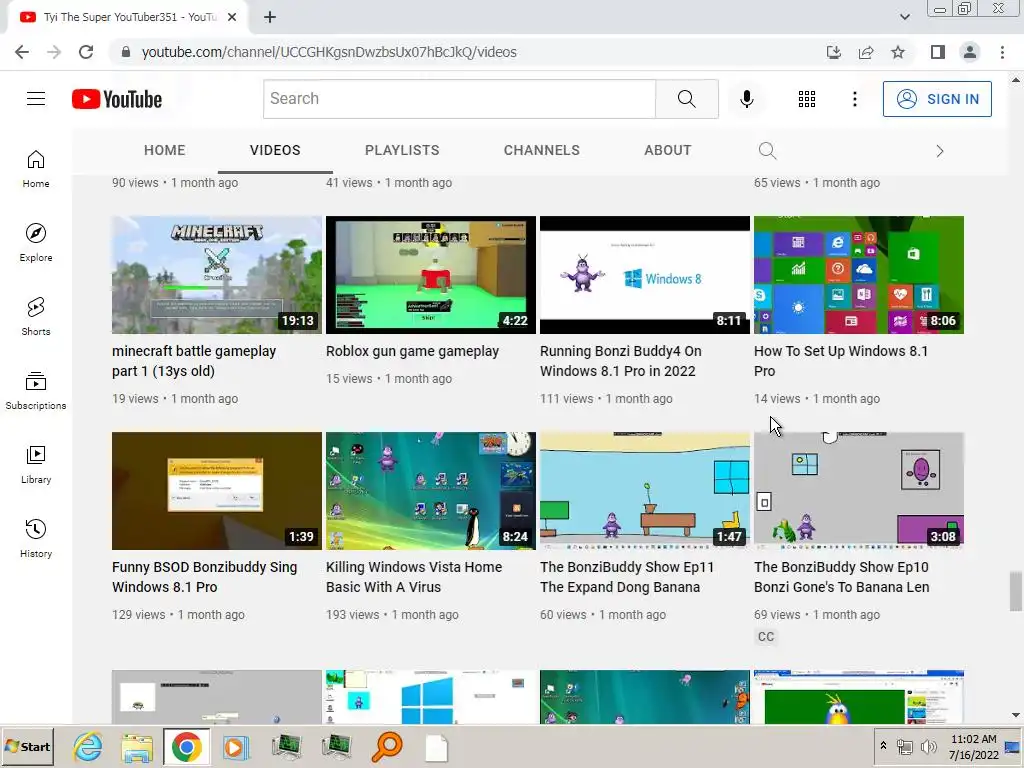Image resolution: width=1024 pixels, height=768 pixels.
Task: Open 'How To Set Up Windows 8.1 Pro' title
Action: 840,361
